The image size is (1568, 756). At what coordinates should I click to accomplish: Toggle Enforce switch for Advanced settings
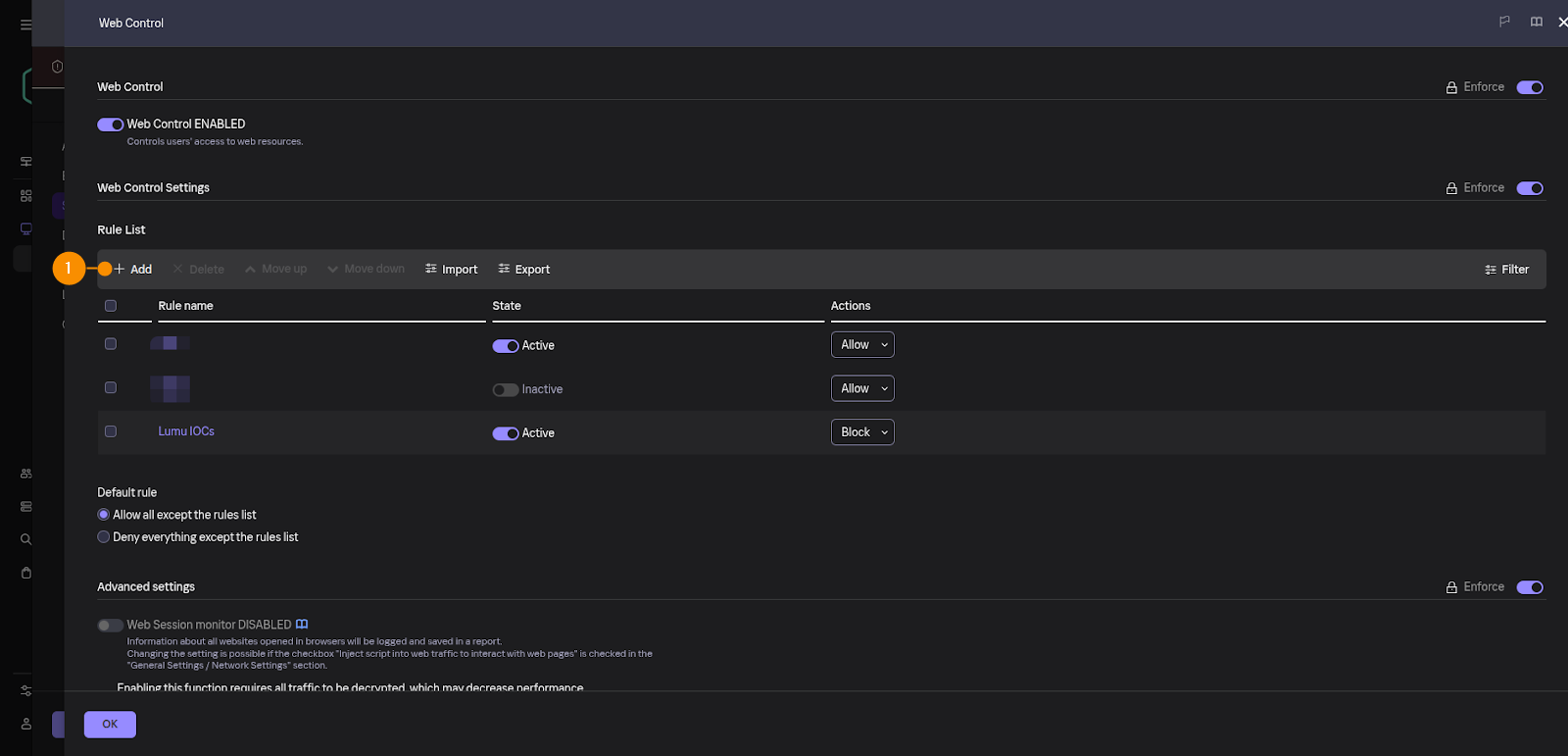pyautogui.click(x=1529, y=587)
